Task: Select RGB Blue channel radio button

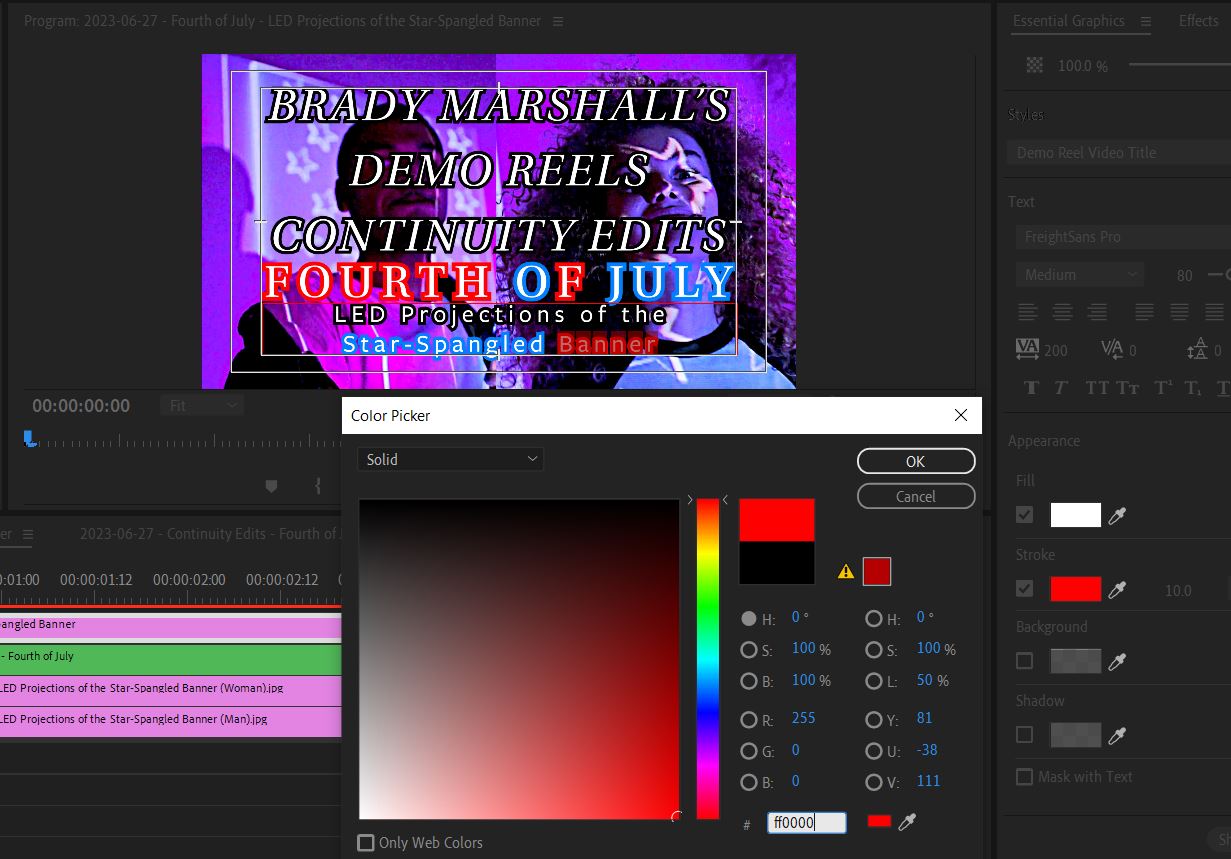Action: click(748, 782)
